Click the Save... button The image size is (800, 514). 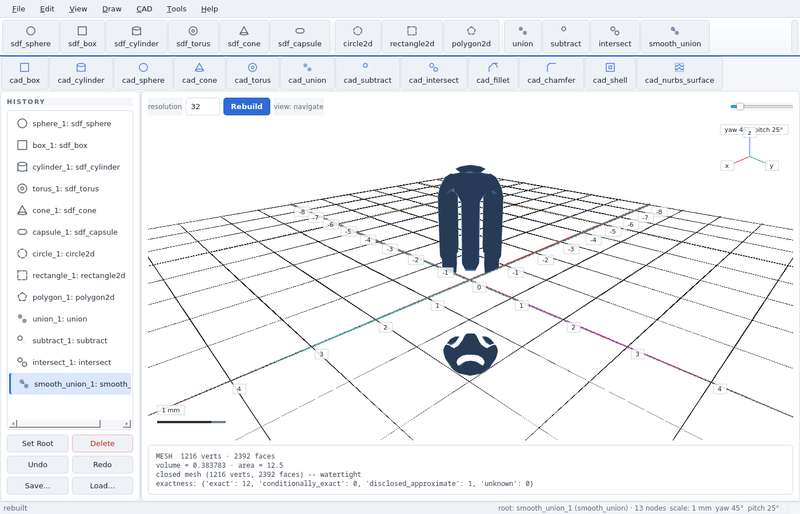click(37, 485)
